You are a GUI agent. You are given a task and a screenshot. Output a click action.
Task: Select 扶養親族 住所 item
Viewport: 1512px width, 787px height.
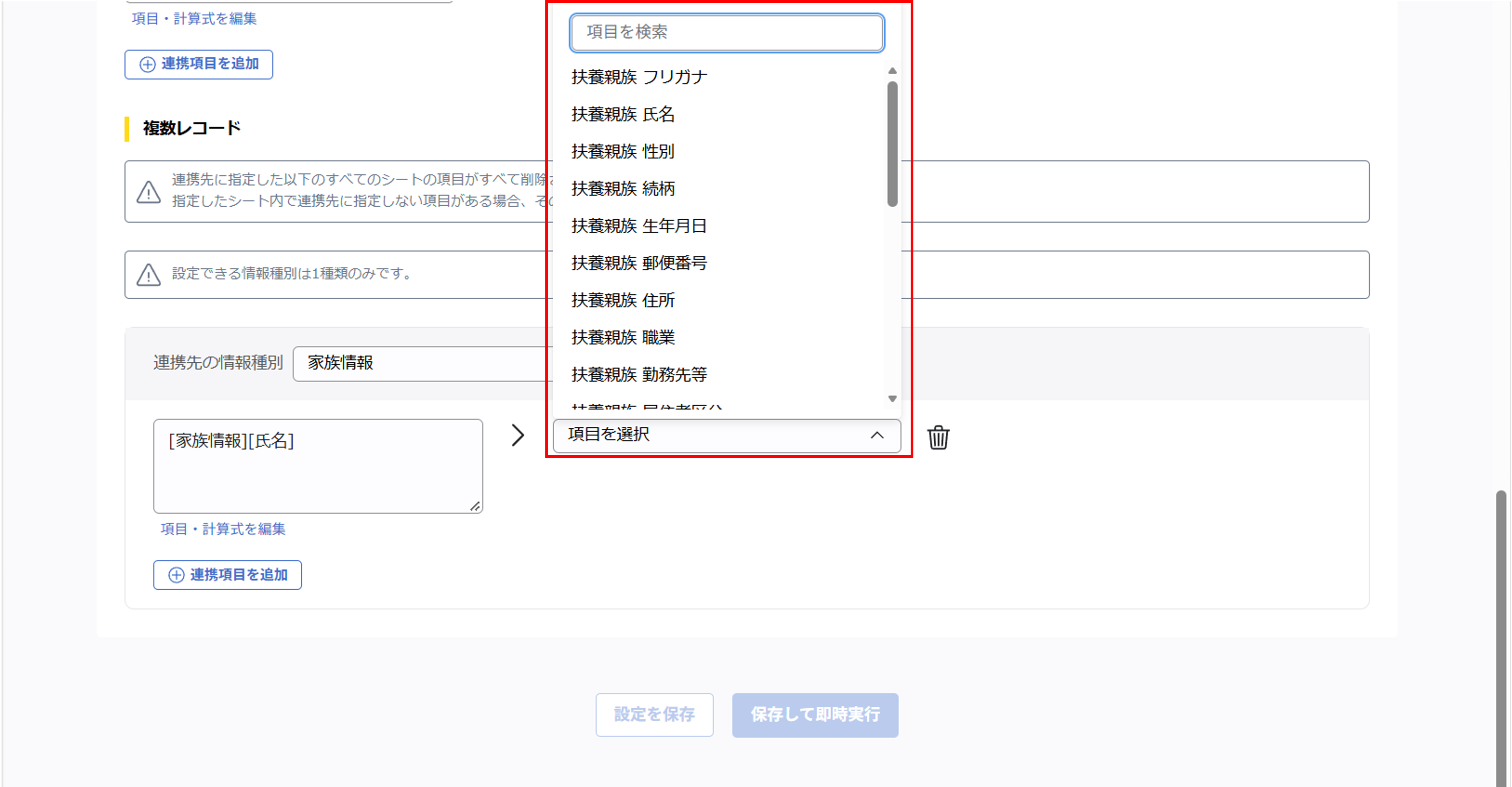(x=623, y=300)
